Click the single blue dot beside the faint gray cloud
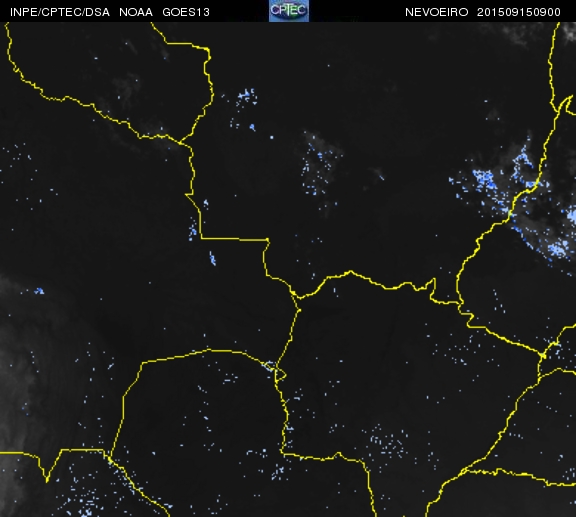The width and height of the screenshot is (576, 517). [x=271, y=137]
